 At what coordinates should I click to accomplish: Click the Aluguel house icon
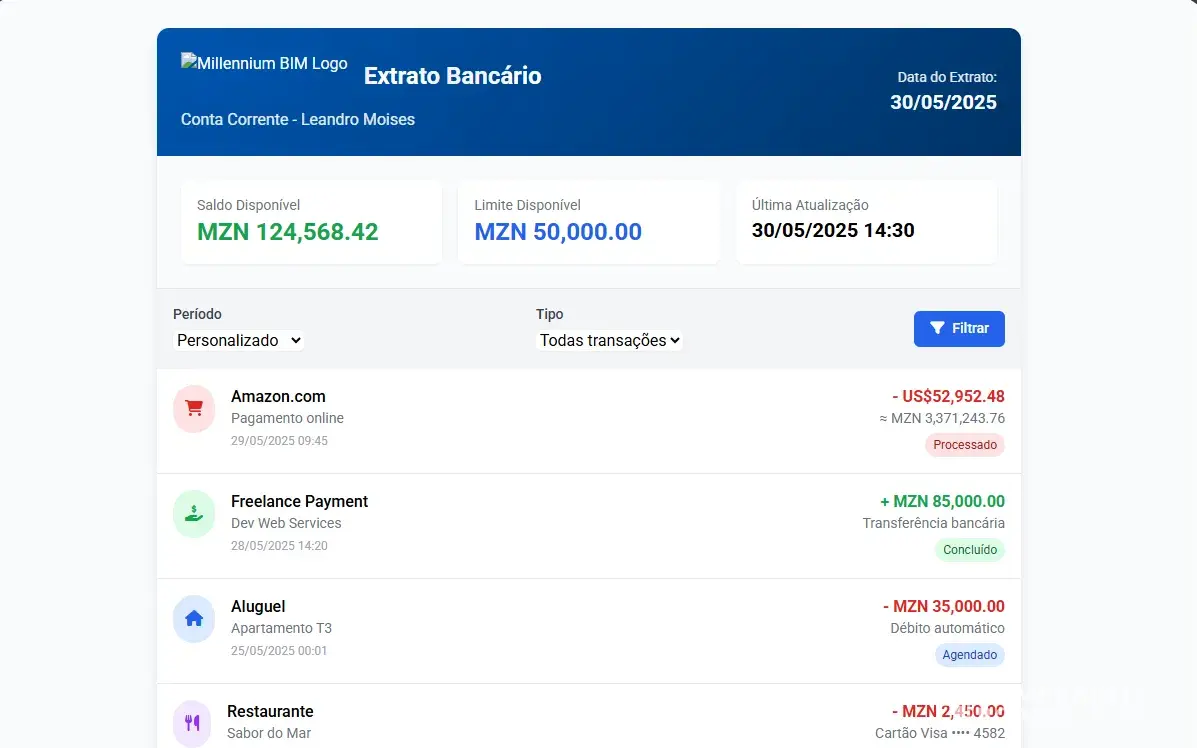(194, 618)
